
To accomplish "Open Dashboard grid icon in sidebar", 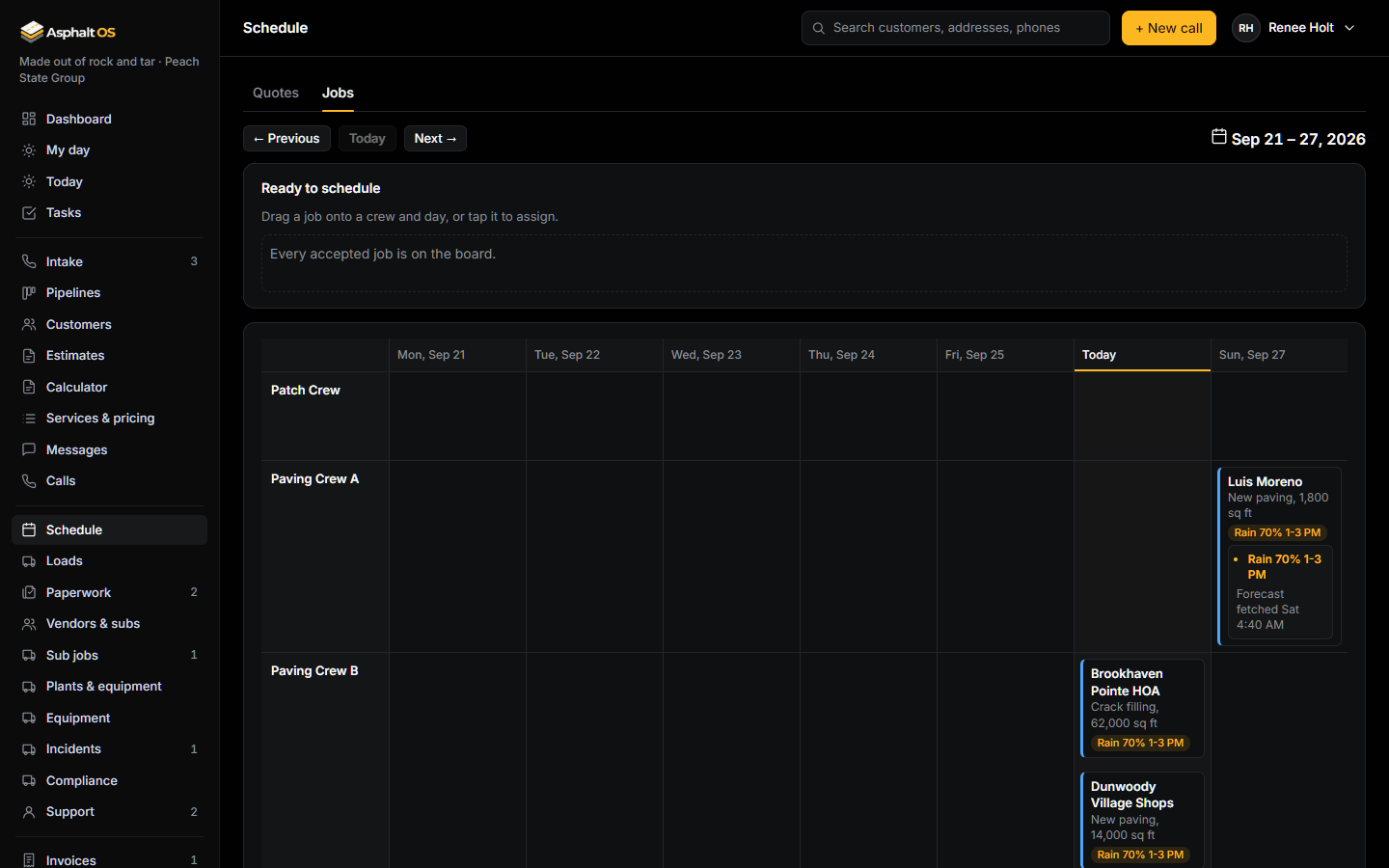I will pyautogui.click(x=29, y=119).
